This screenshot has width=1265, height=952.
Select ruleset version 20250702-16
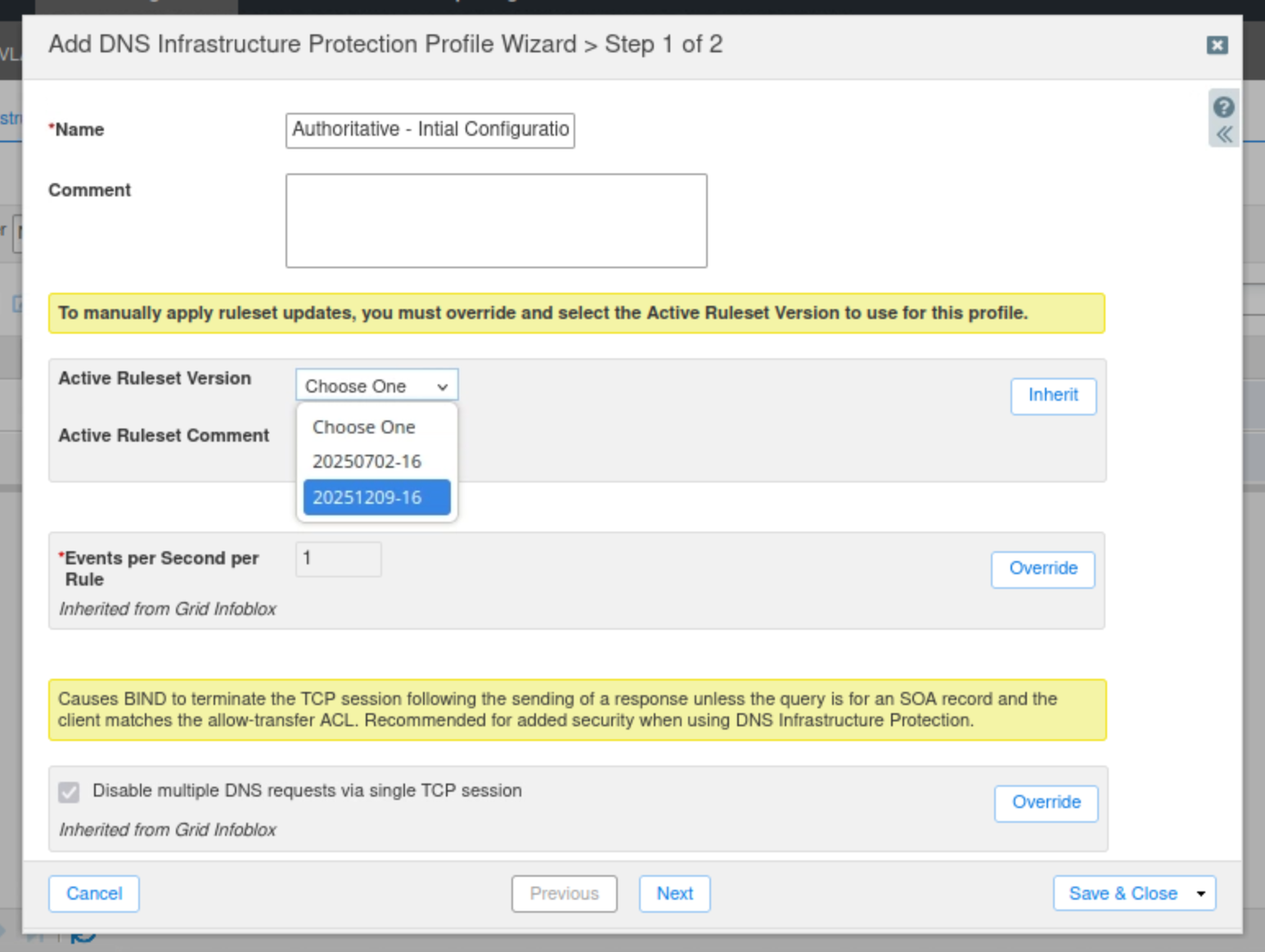point(367,461)
